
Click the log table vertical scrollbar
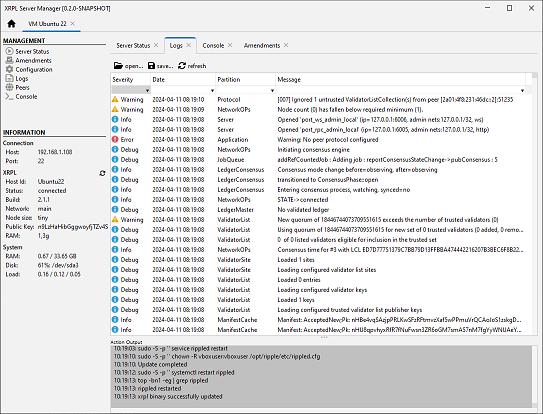[x=534, y=204]
